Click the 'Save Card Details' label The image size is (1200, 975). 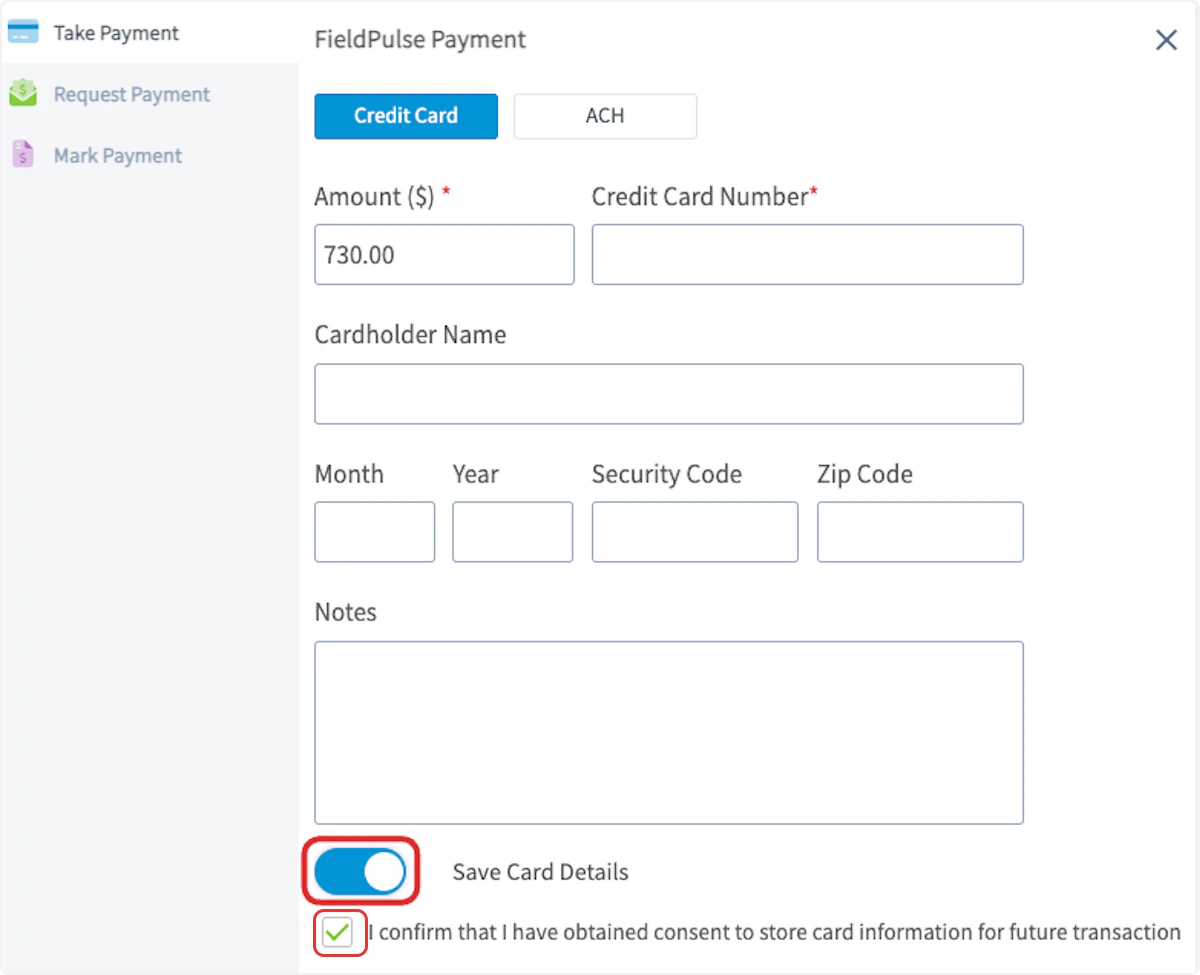pyautogui.click(x=540, y=872)
